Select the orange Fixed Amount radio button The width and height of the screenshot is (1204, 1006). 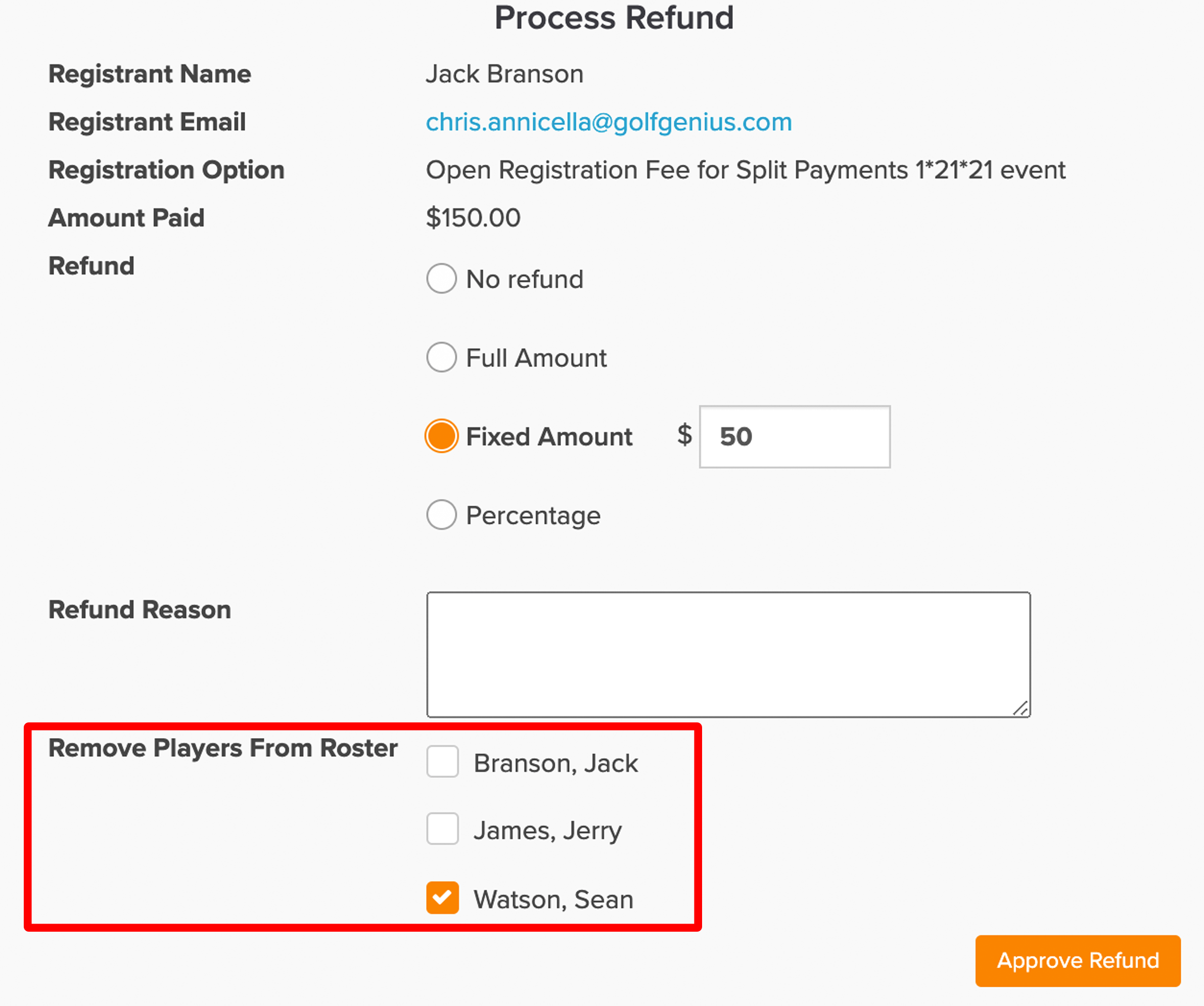coord(441,436)
